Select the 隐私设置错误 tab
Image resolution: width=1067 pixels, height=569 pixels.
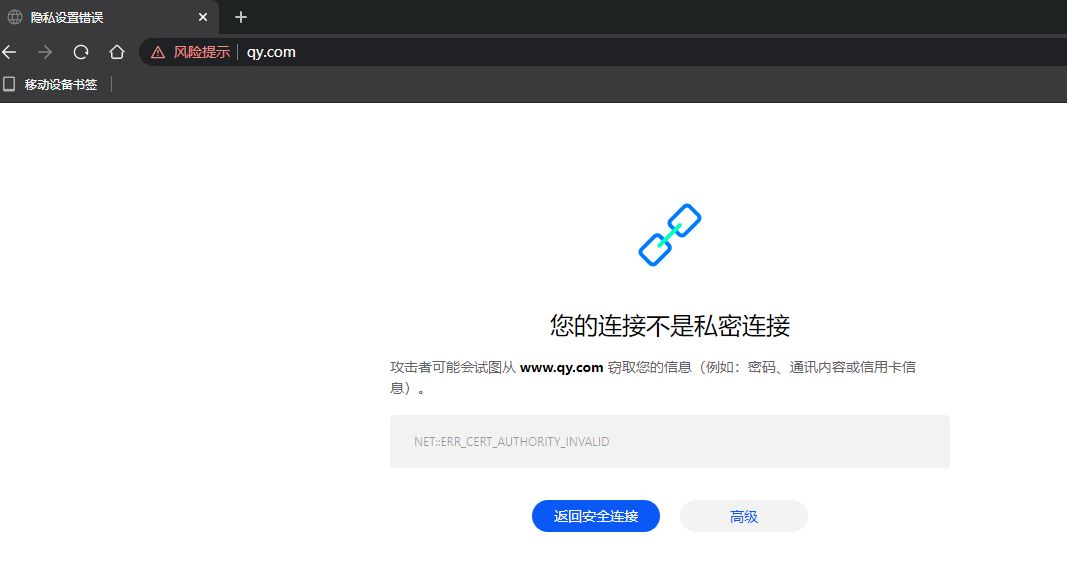pos(109,17)
